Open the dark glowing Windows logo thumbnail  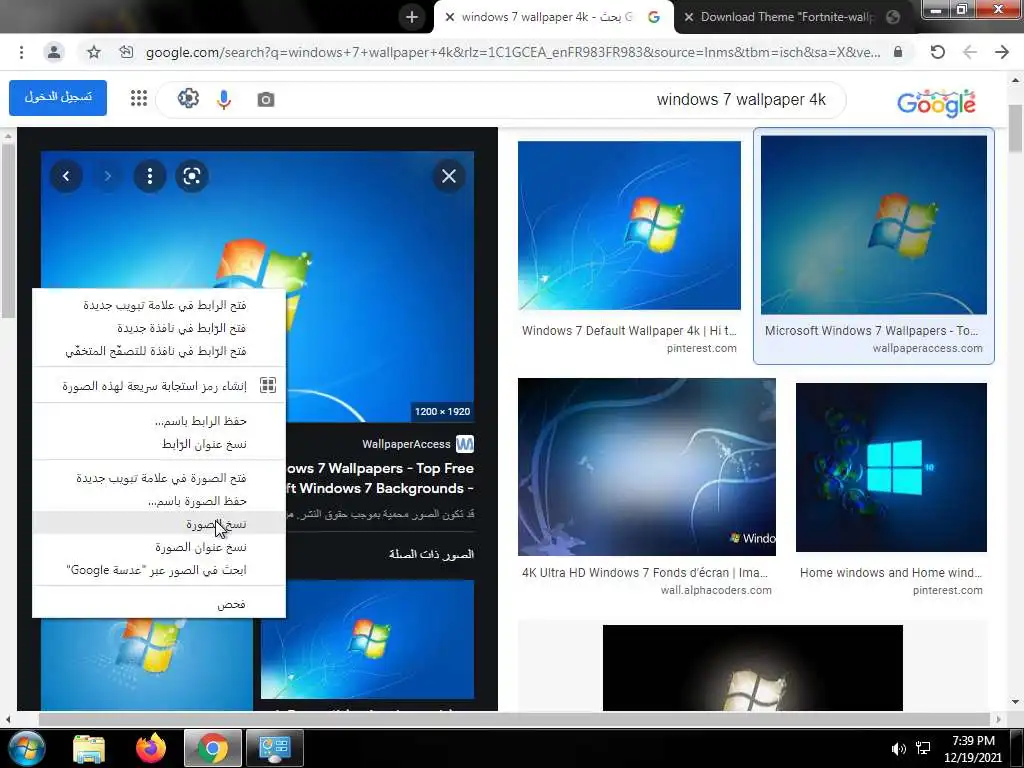click(x=752, y=667)
